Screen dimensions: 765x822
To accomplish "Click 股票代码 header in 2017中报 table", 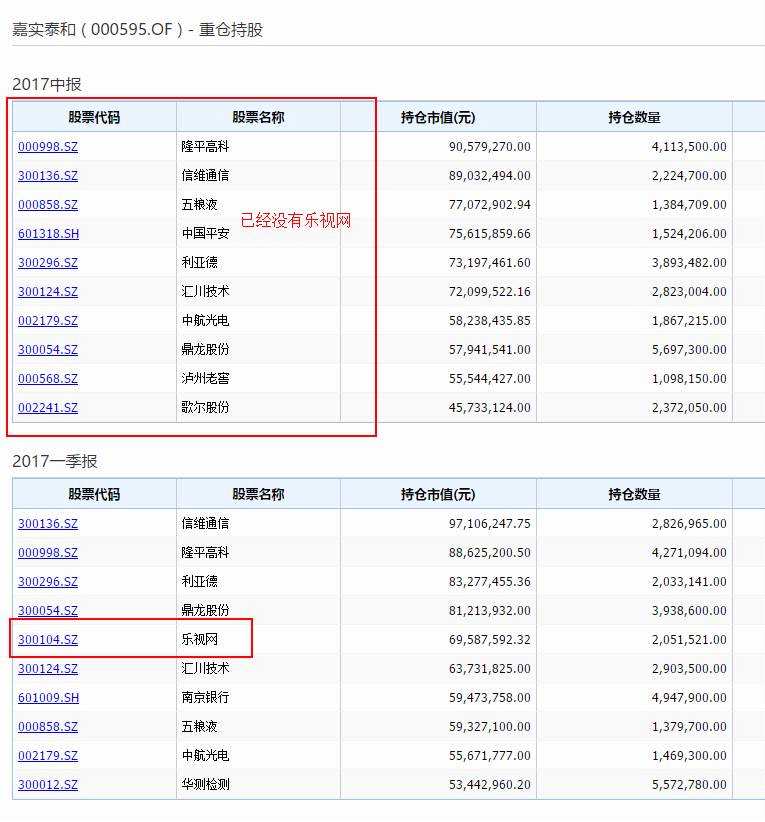I will pos(94,117).
